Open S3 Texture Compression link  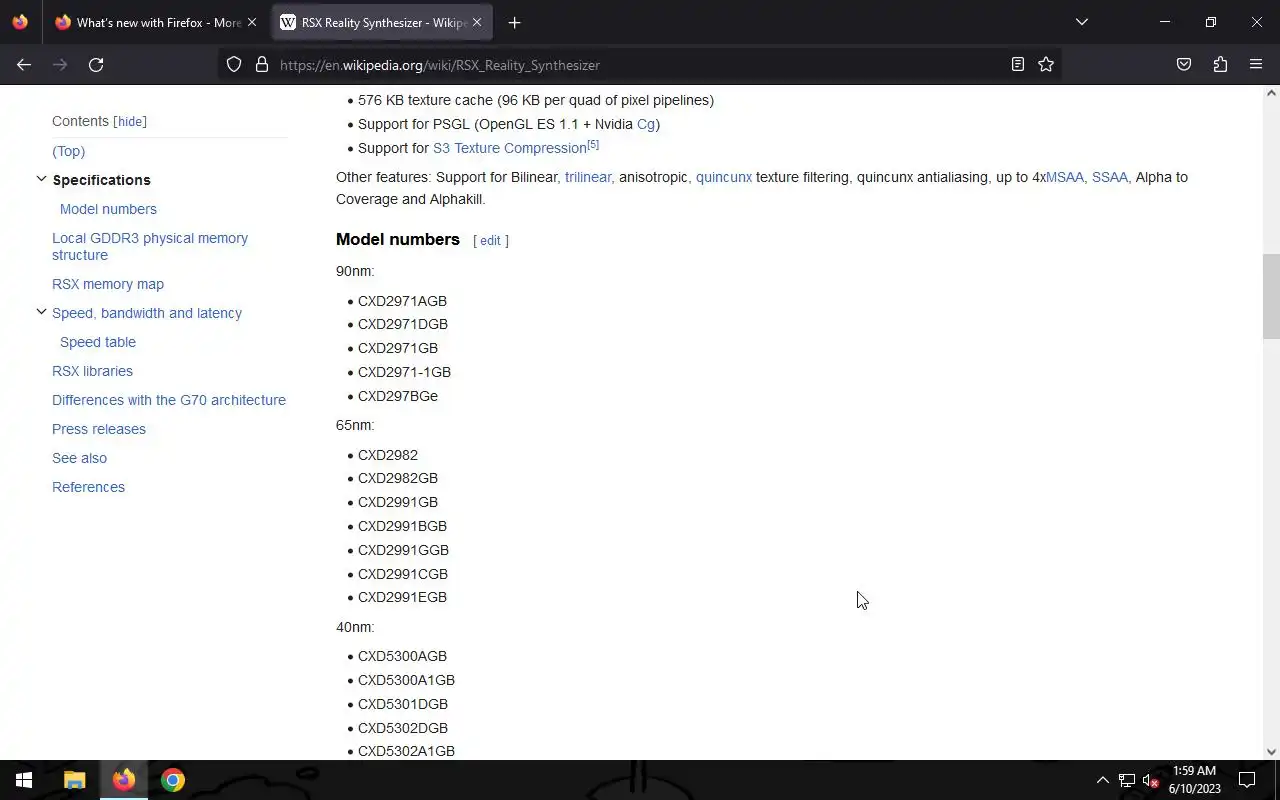tap(510, 148)
